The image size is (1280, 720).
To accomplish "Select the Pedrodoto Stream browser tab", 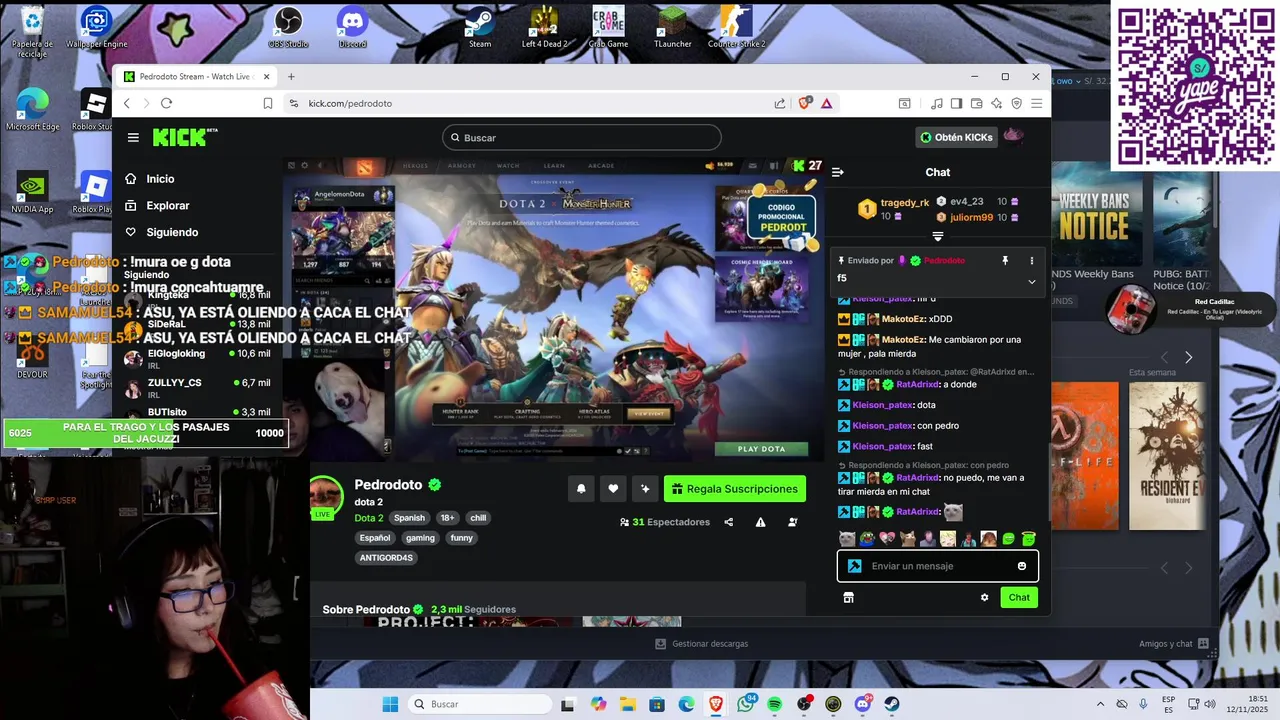I will point(197,76).
